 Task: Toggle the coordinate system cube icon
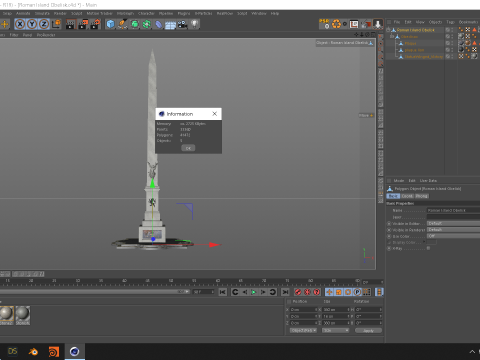point(56,24)
